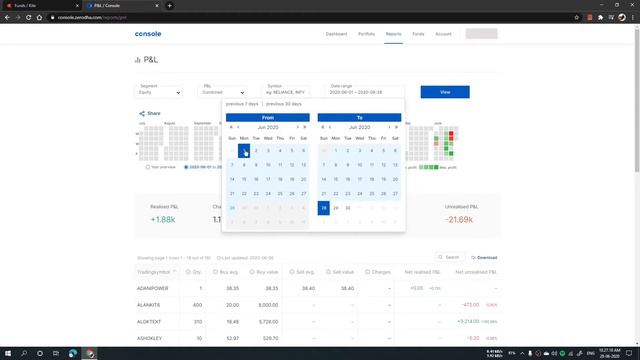This screenshot has height=360, width=640.
Task: Show hidden system tray icons
Action: [x=522, y=353]
